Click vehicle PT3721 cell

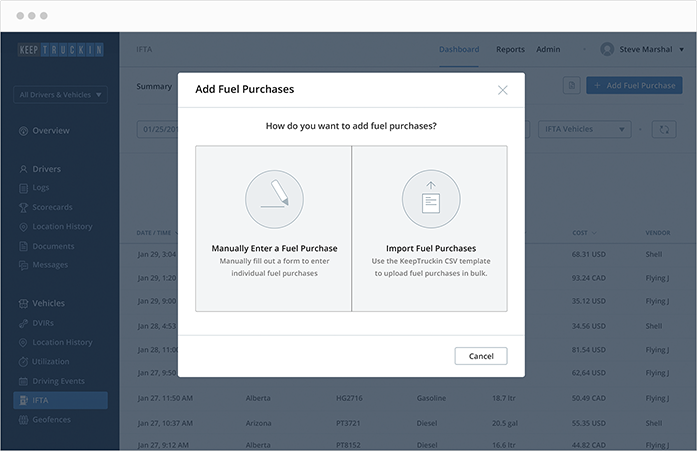click(x=348, y=423)
